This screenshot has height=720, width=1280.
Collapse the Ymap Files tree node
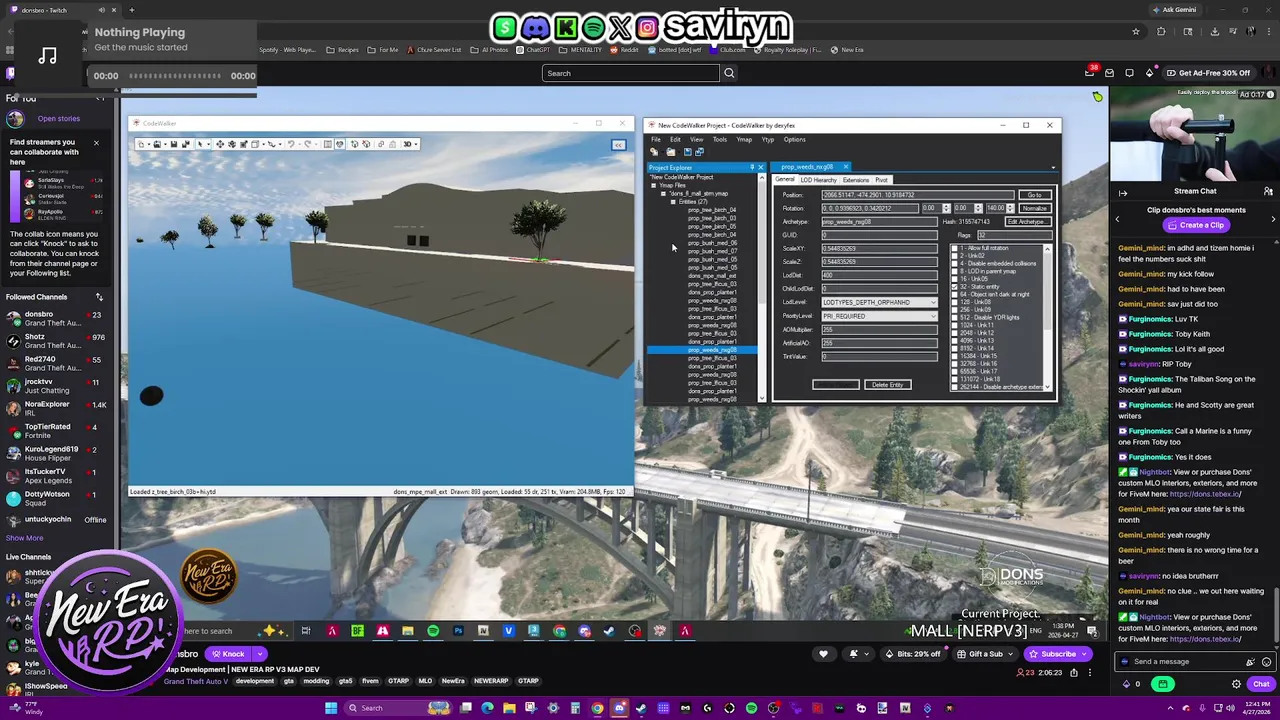pyautogui.click(x=654, y=185)
